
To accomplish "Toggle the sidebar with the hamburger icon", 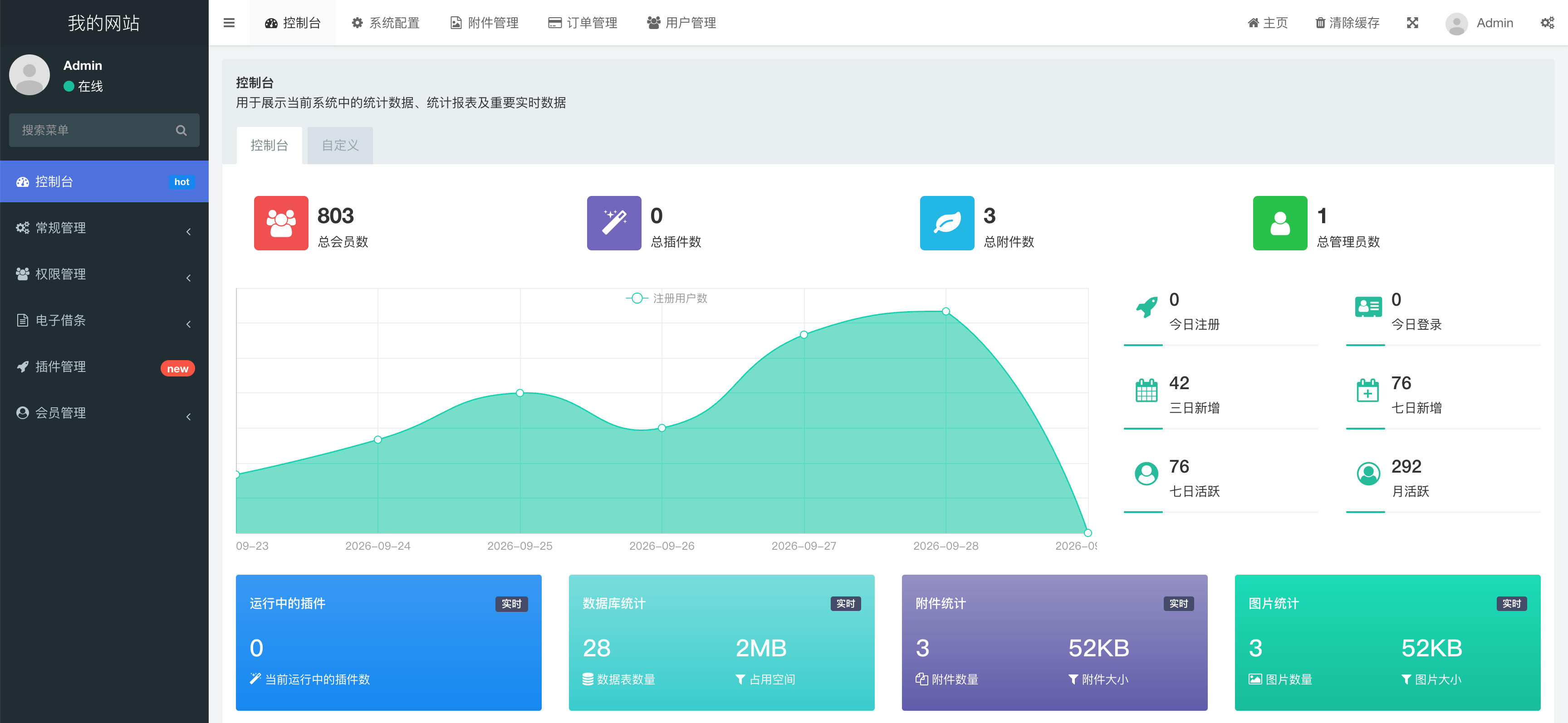I will [229, 23].
